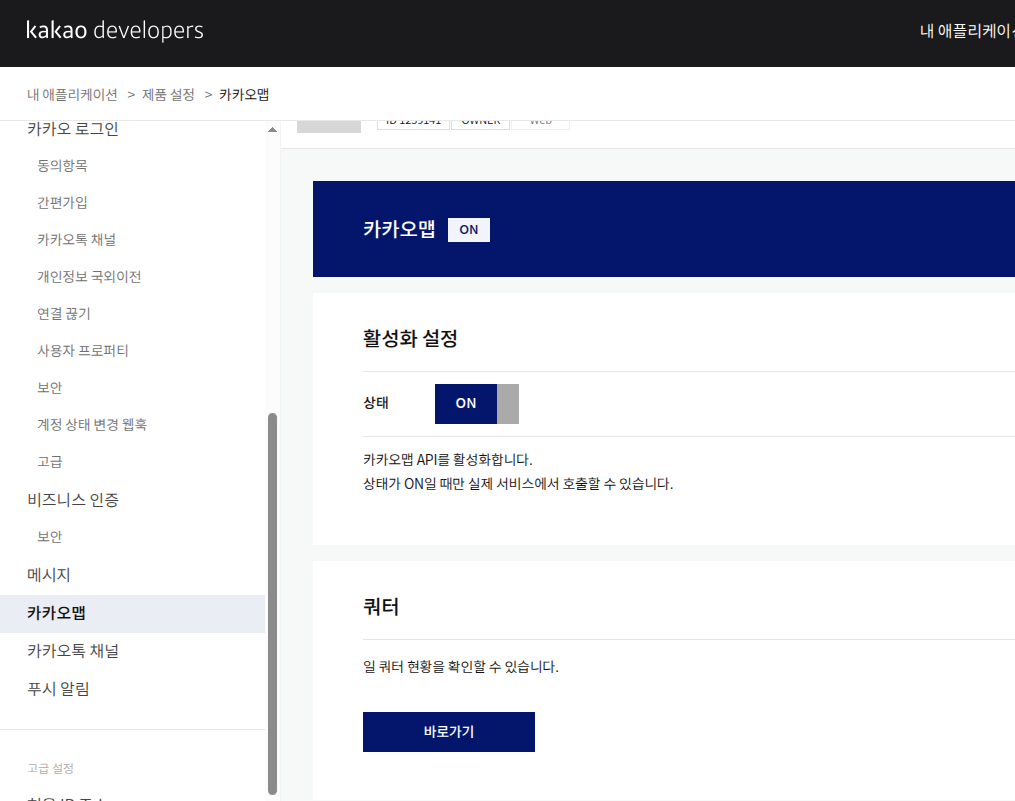Open 간편가입 in sidebar
Image resolution: width=1015 pixels, height=801 pixels.
(62, 203)
